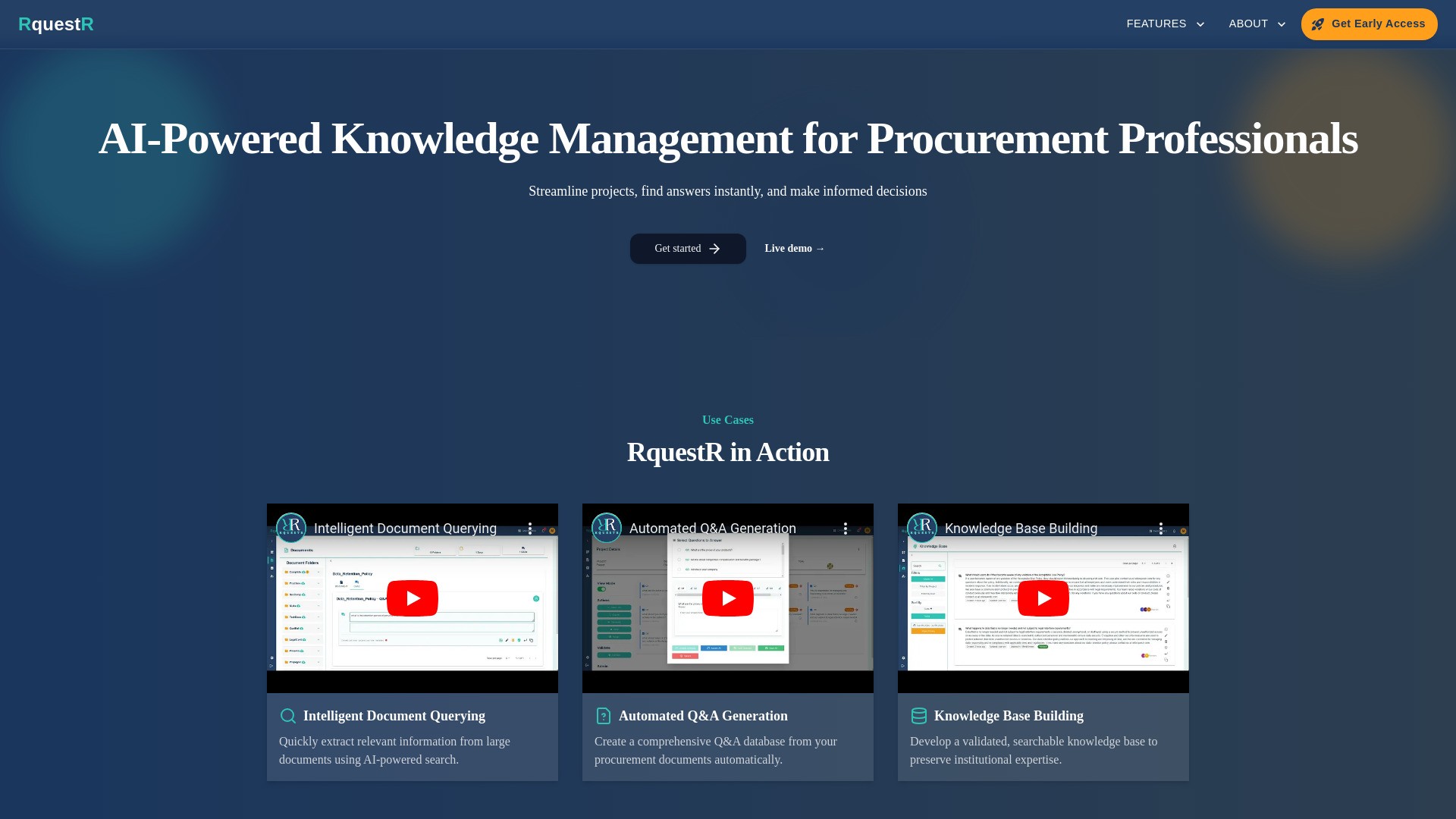
Task: Play the Automated Q&A Generation video
Action: [x=728, y=598]
